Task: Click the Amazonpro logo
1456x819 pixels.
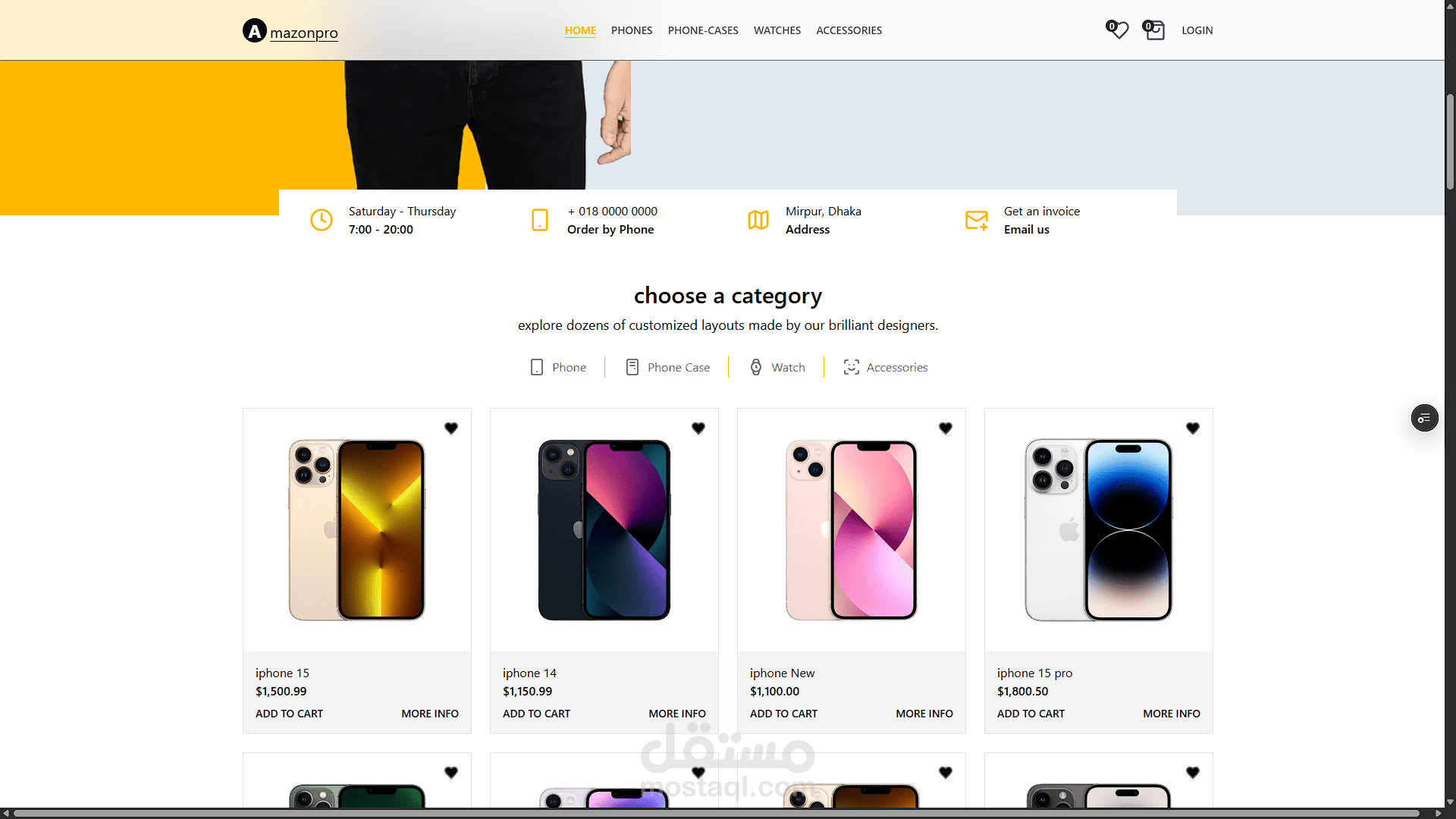Action: 290,31
